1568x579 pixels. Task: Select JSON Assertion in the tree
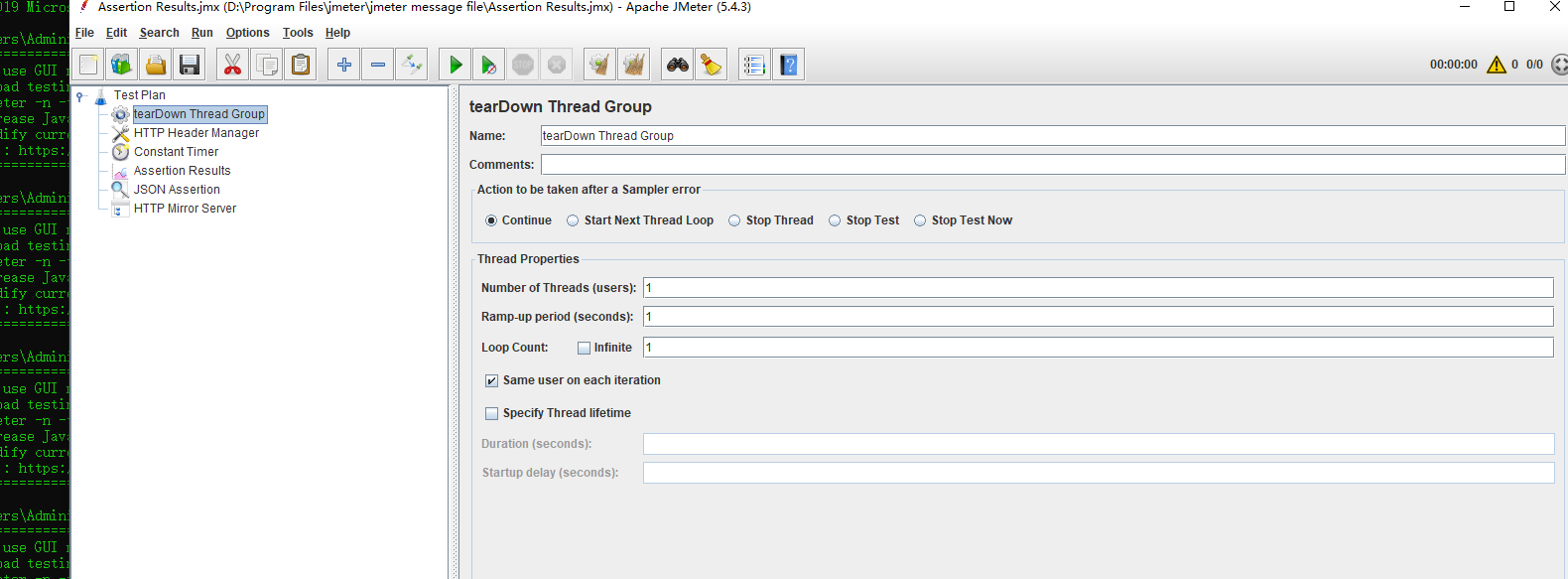point(177,190)
